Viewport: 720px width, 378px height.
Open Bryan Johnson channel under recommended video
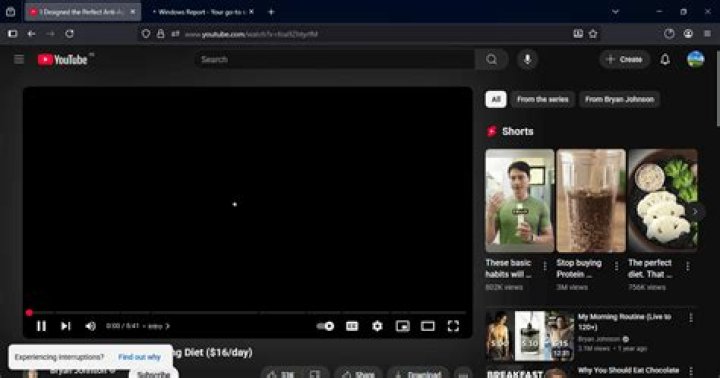(599, 339)
